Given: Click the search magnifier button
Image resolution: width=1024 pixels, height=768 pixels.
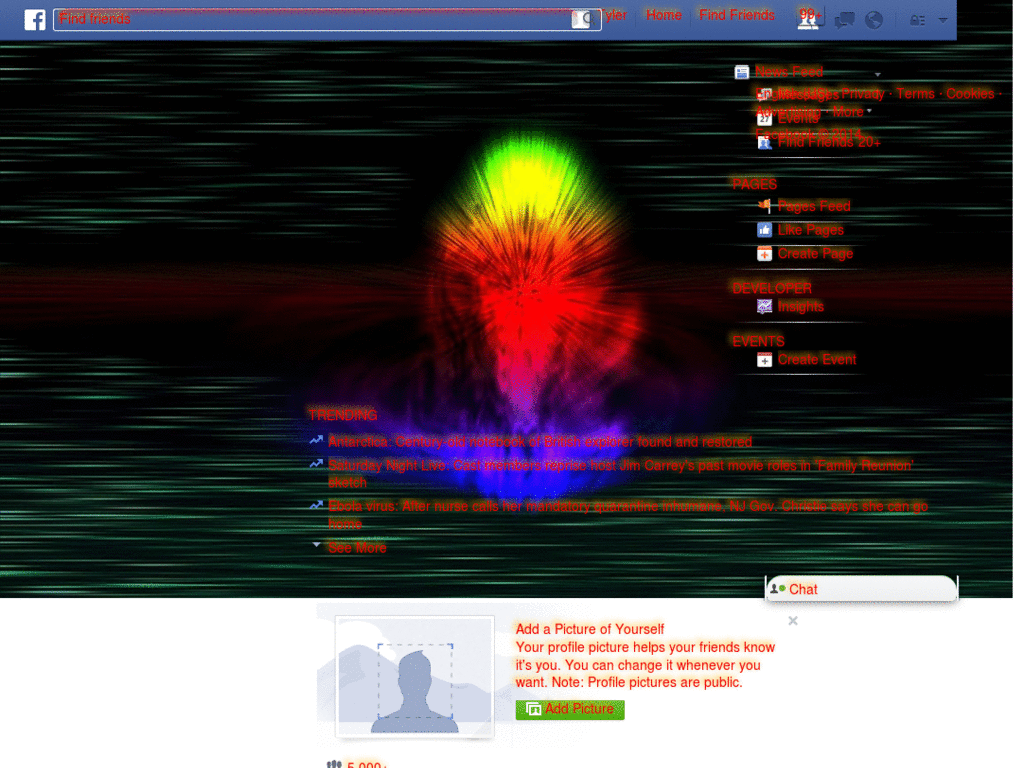Looking at the screenshot, I should (x=586, y=20).
